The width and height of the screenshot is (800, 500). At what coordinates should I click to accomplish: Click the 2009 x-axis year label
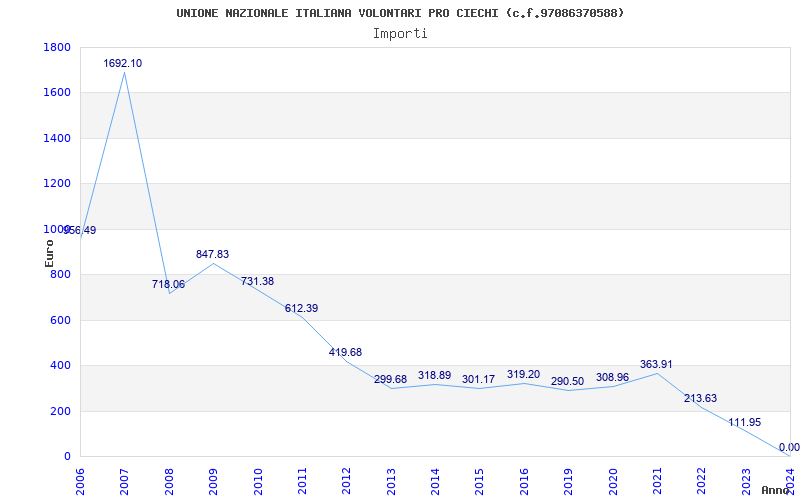(213, 481)
